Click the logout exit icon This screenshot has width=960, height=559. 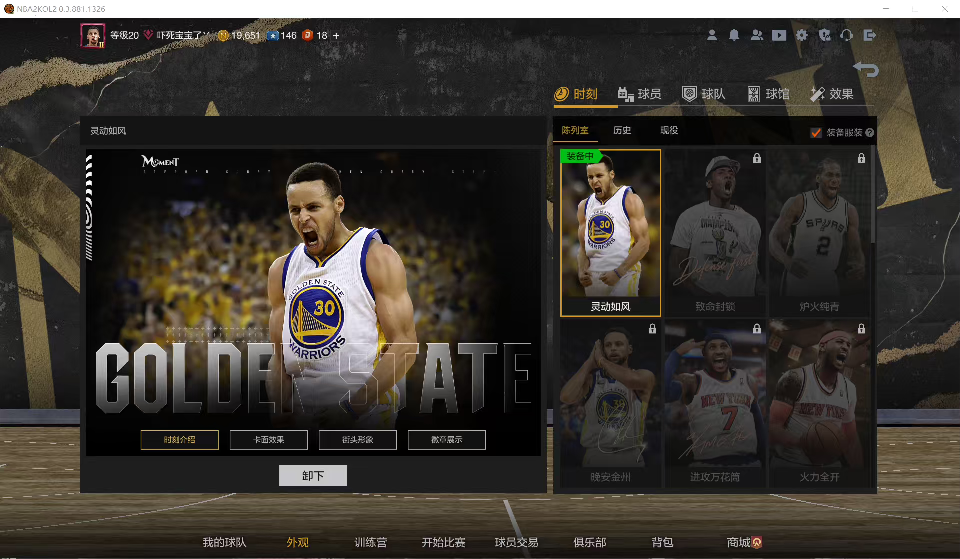[x=869, y=36]
